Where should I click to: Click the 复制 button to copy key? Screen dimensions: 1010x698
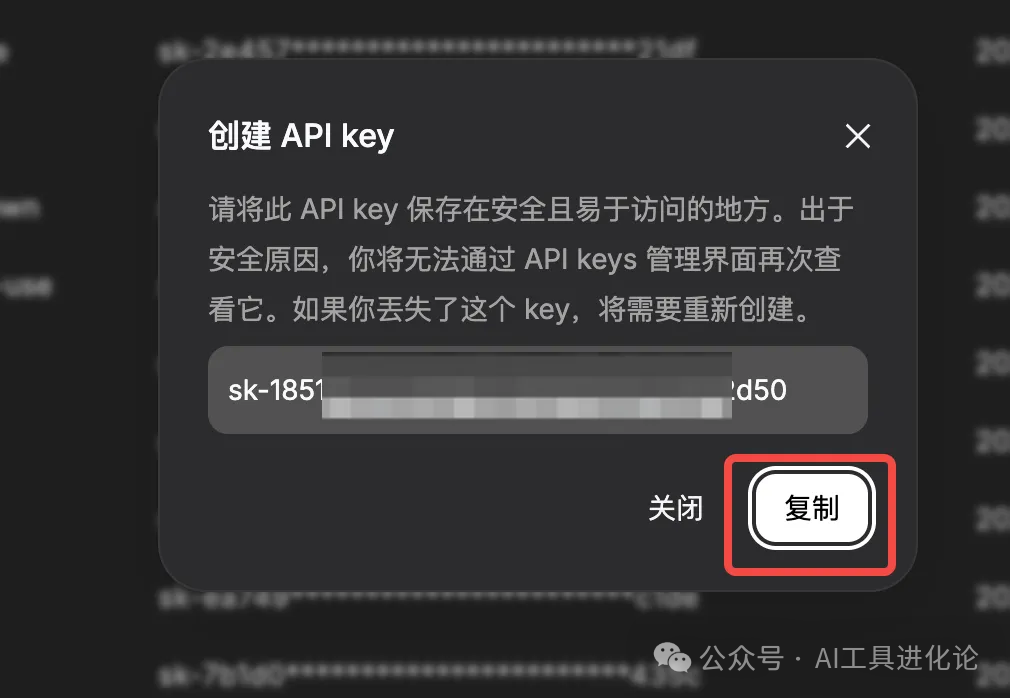(x=811, y=508)
